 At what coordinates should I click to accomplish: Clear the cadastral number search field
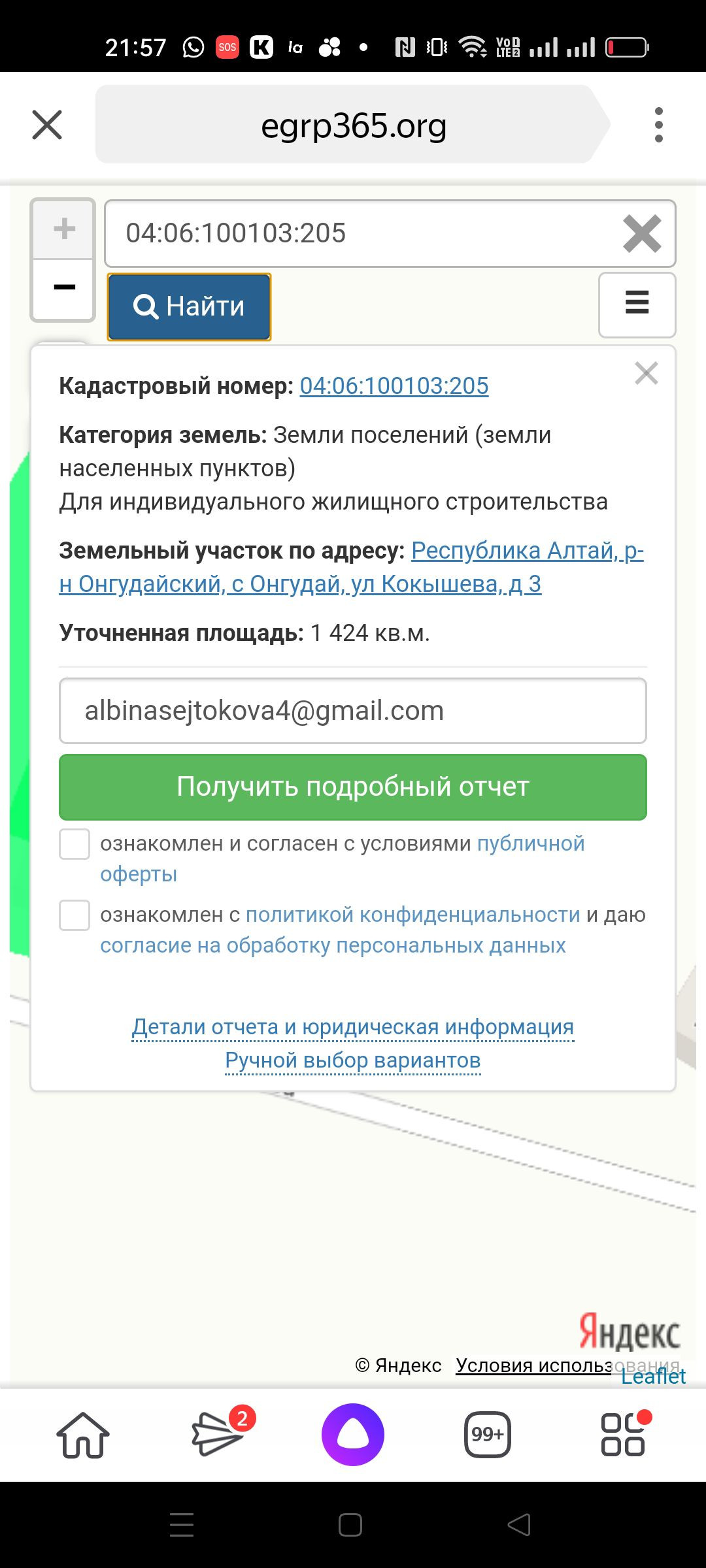(642, 234)
